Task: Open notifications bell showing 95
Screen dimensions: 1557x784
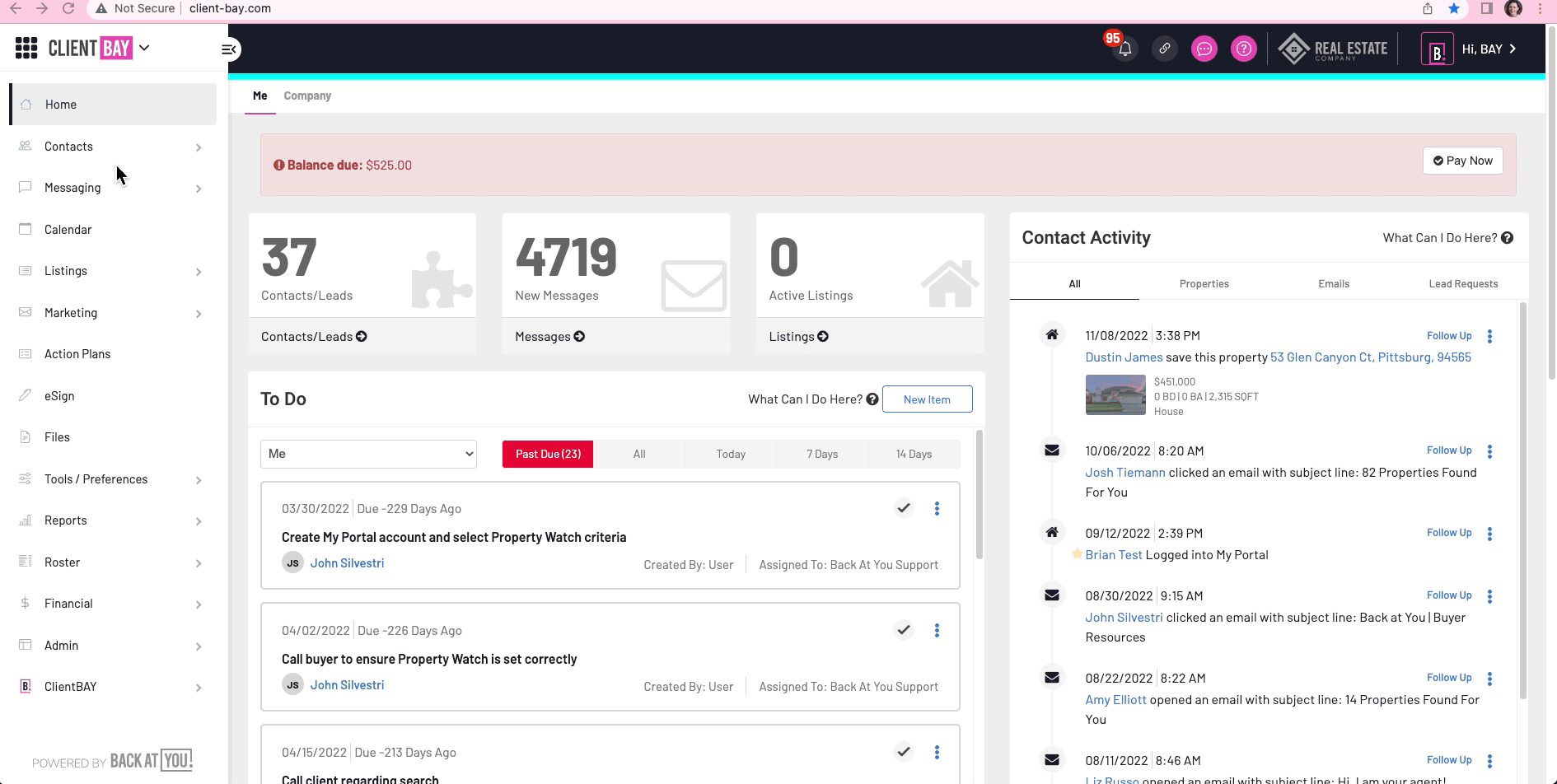Action: click(1124, 49)
